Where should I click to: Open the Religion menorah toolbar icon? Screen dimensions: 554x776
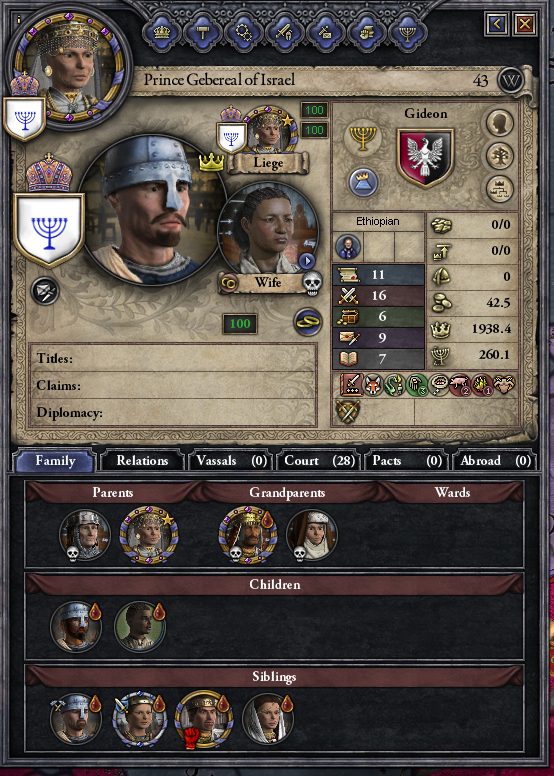407,33
